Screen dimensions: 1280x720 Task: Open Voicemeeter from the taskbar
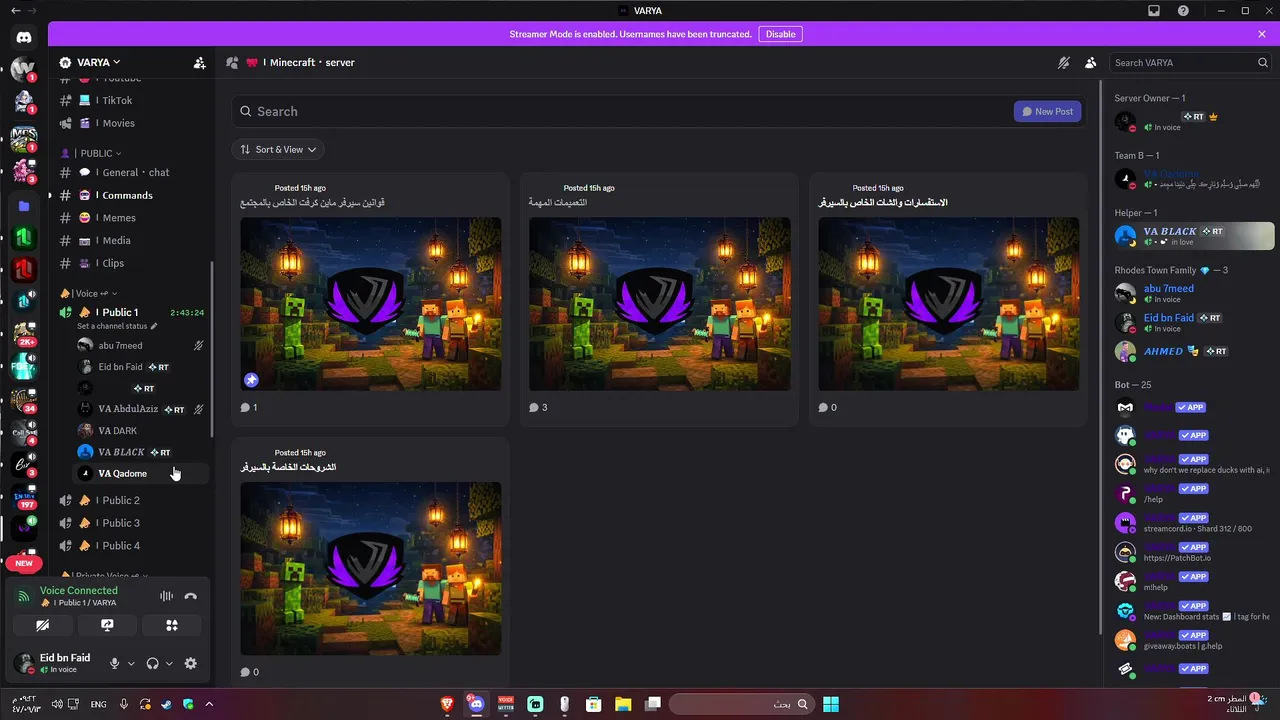tap(505, 704)
